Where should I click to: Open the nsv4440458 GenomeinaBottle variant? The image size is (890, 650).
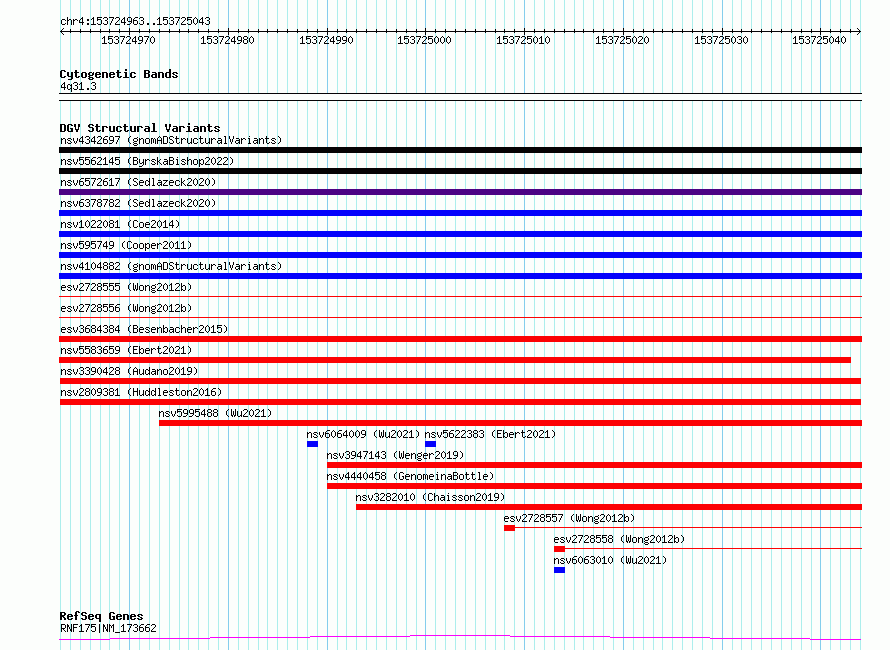[x=410, y=476]
